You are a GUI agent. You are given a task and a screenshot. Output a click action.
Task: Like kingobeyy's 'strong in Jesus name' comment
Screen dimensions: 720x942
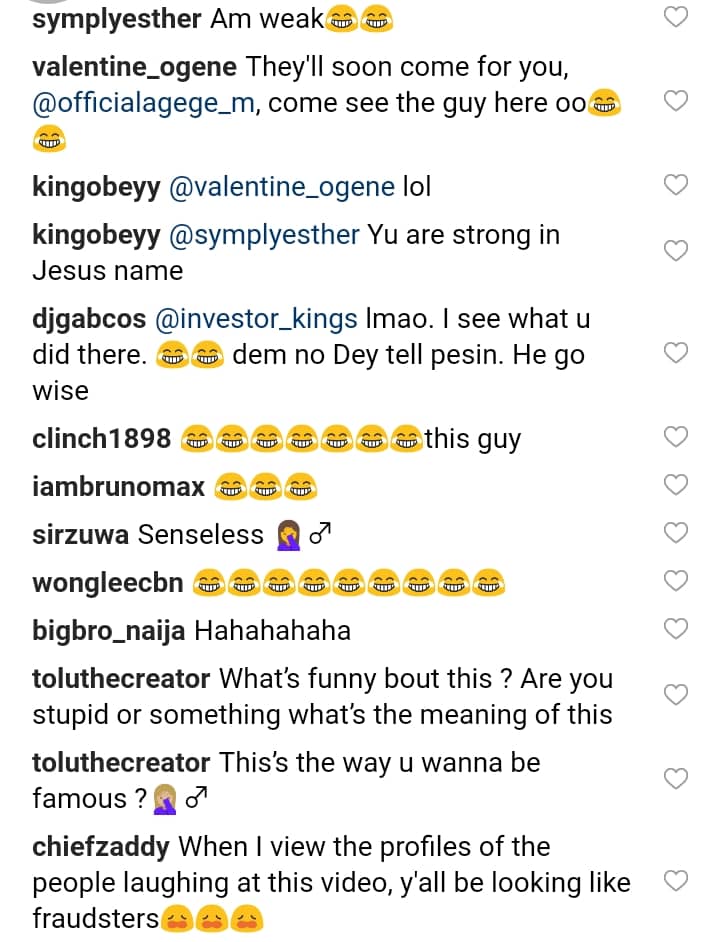[x=677, y=251]
